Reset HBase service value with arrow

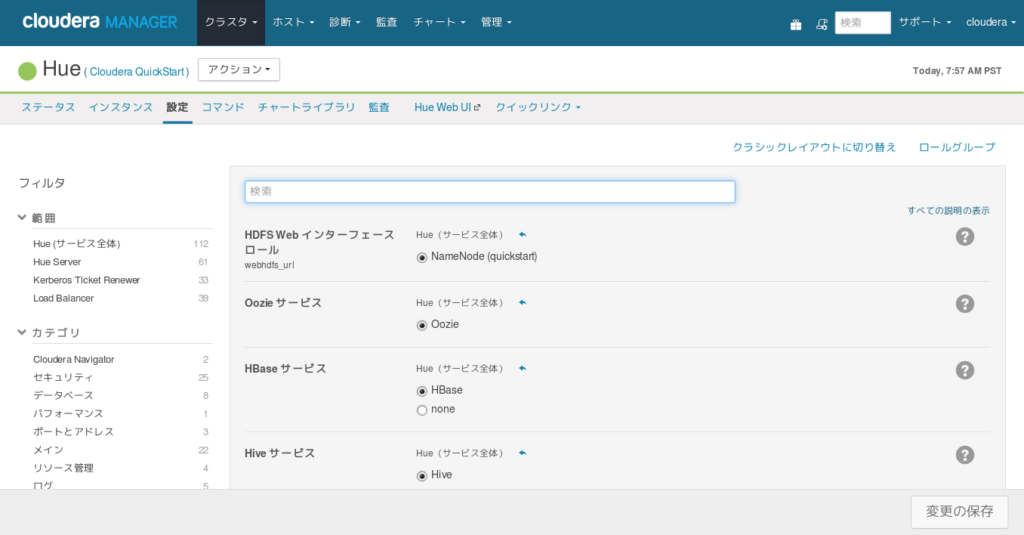(522, 368)
